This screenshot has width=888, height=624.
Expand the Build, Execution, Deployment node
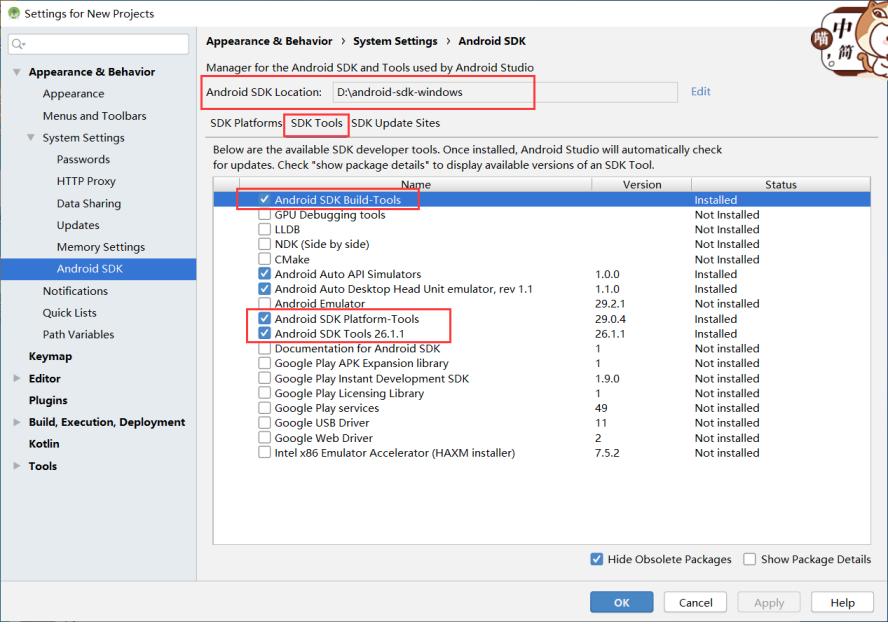(17, 422)
